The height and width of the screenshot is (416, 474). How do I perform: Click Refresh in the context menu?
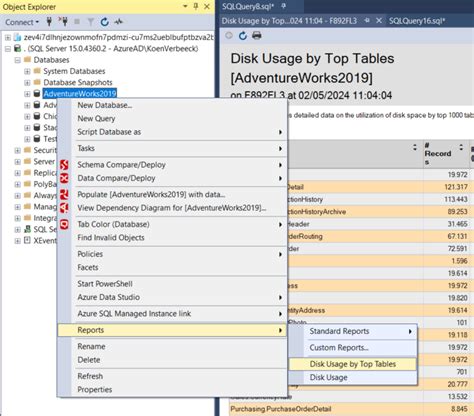click(x=172, y=376)
